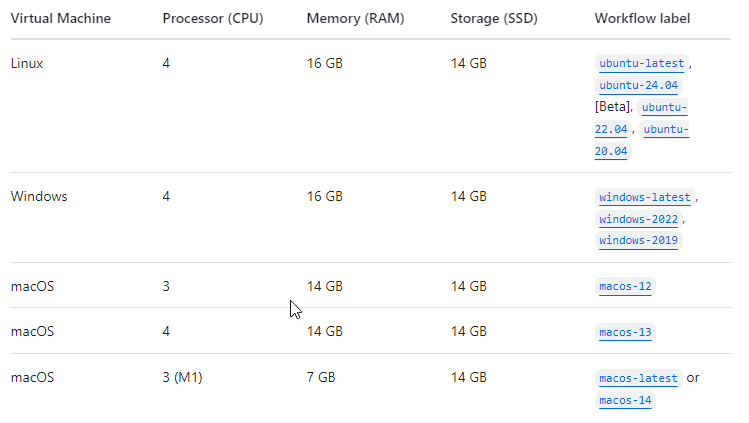This screenshot has width=749, height=423.
Task: Click the Linux row name cell
Action: pos(27,63)
